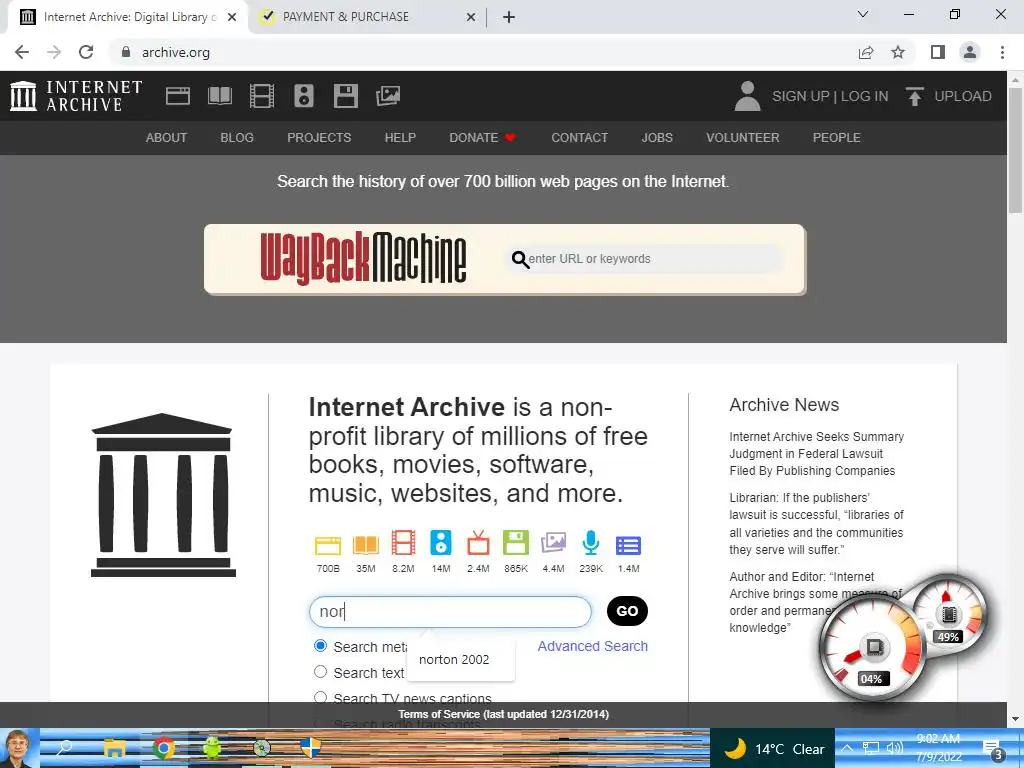
Task: Open the BLOG menu item
Action: click(x=236, y=138)
